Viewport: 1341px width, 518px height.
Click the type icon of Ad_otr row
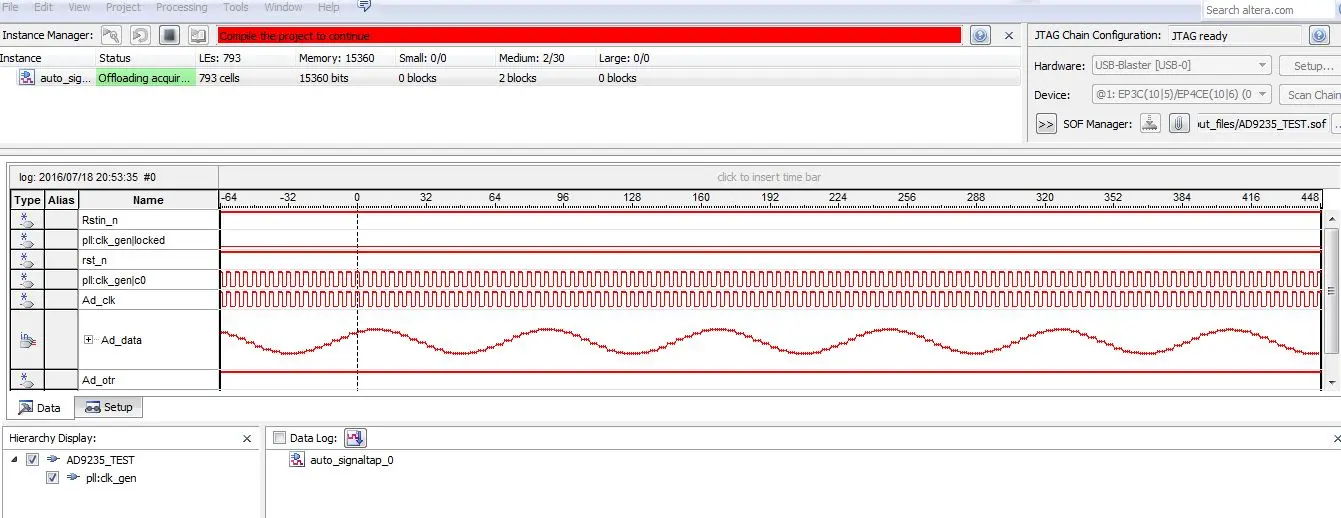[x=28, y=380]
